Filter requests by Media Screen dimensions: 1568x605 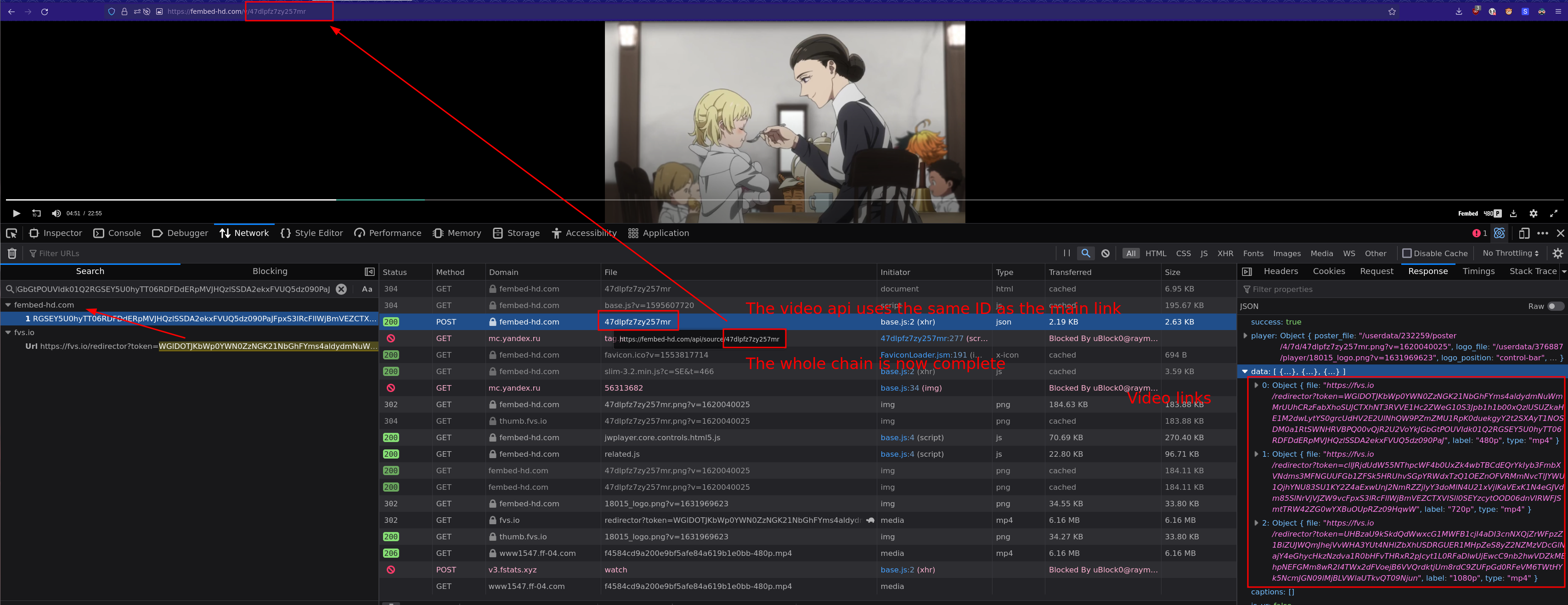click(1321, 253)
